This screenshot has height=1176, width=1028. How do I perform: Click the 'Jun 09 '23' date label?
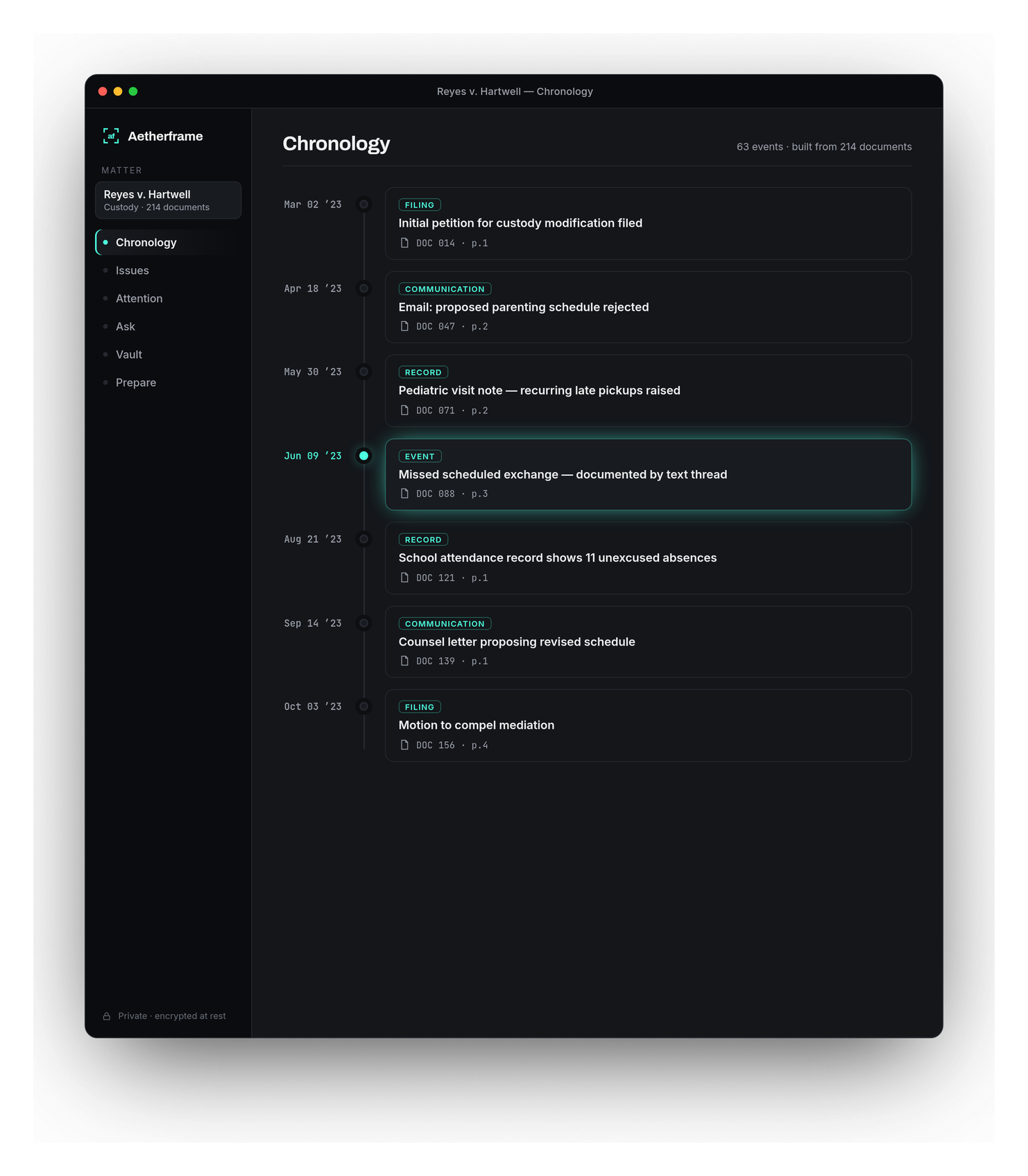pos(313,456)
